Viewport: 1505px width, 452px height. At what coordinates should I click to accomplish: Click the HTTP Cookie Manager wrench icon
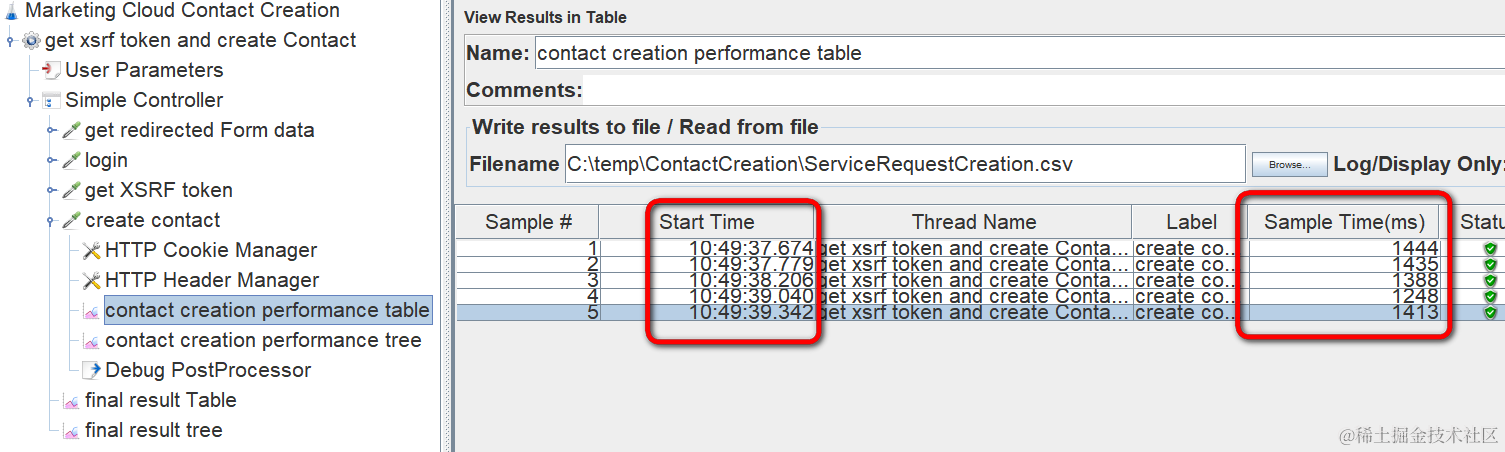91,250
